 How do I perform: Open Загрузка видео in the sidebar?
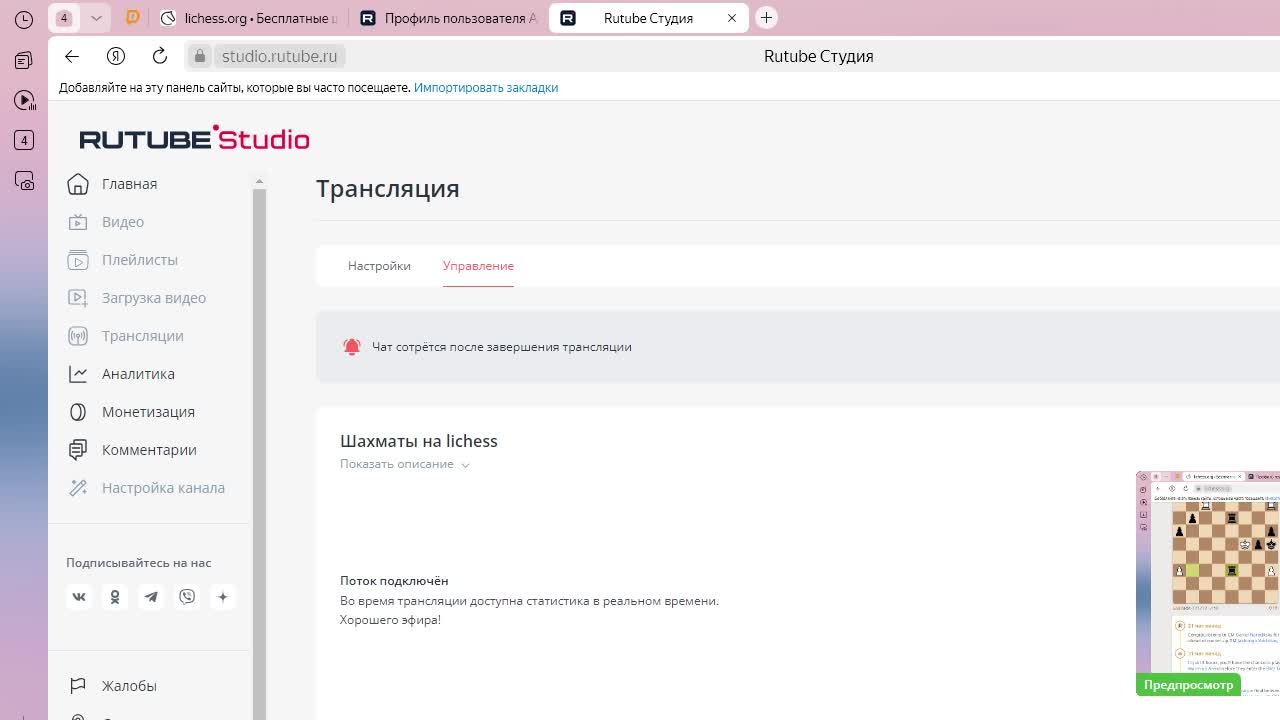point(154,298)
